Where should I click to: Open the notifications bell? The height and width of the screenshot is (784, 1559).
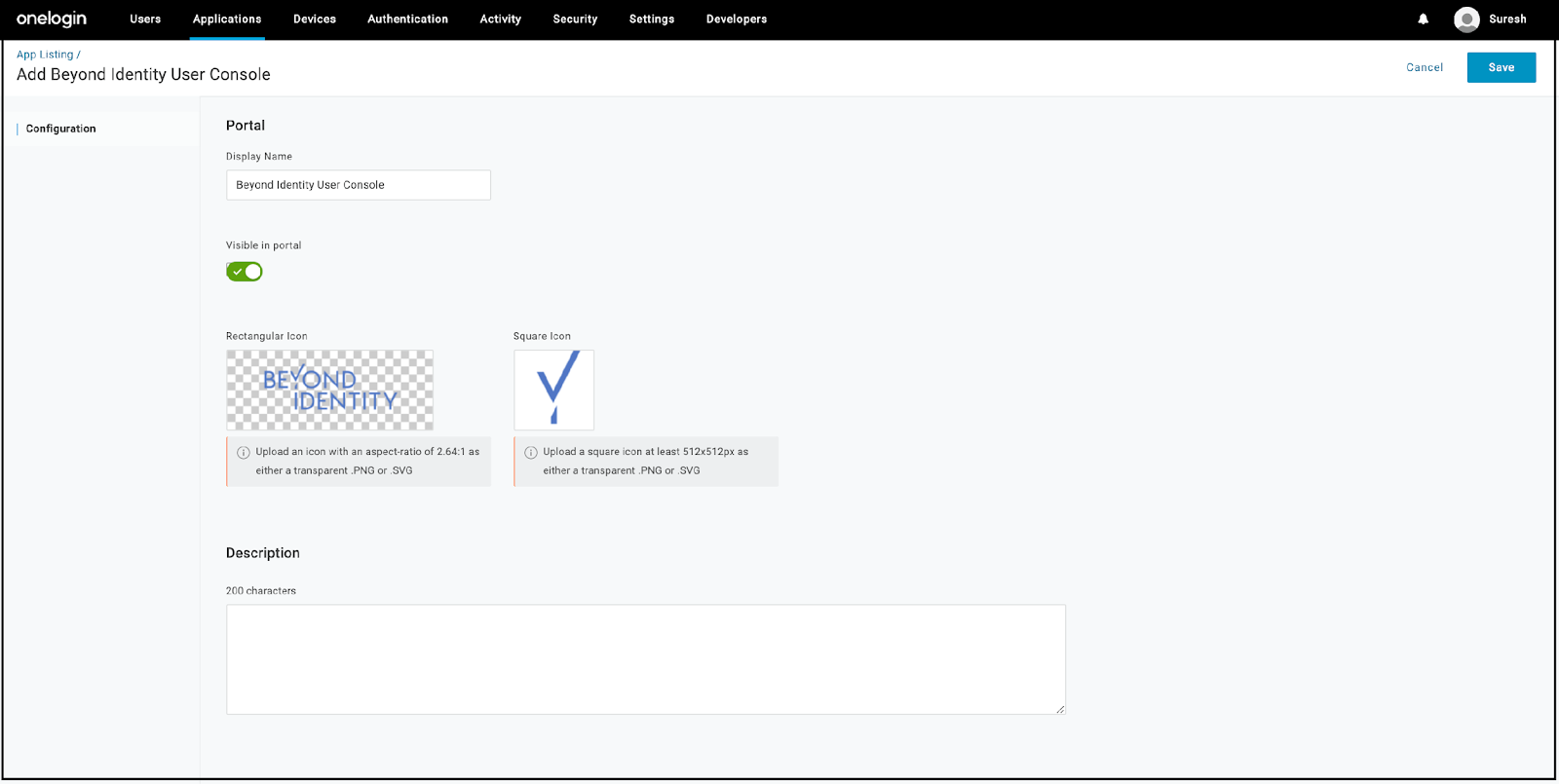1423,19
